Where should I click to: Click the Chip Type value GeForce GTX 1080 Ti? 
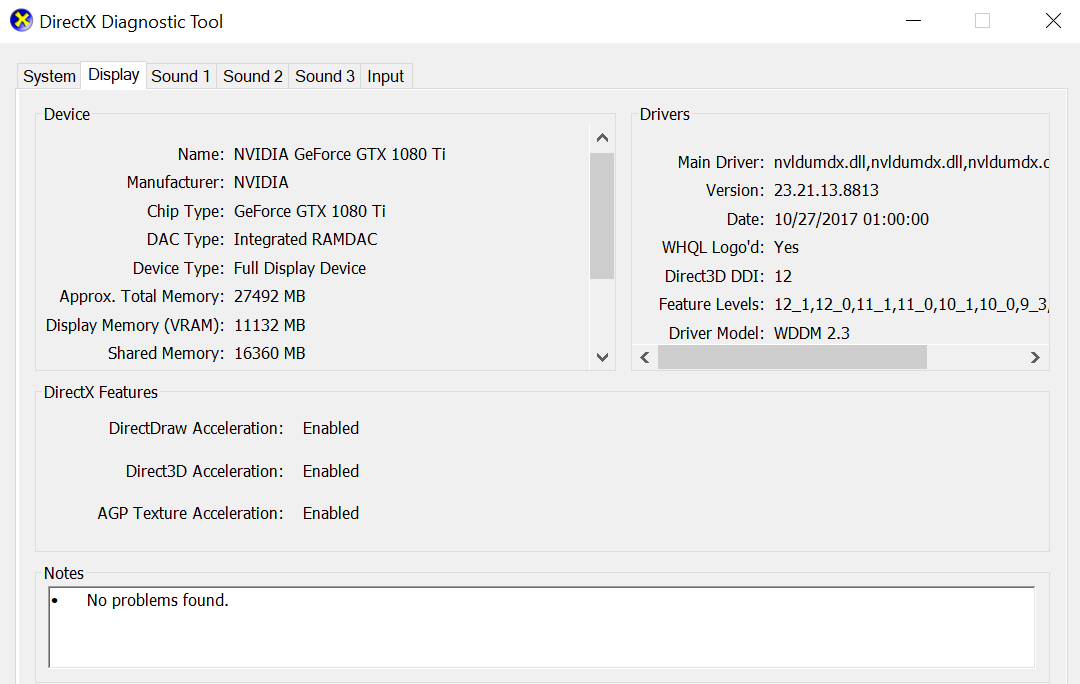pos(309,211)
